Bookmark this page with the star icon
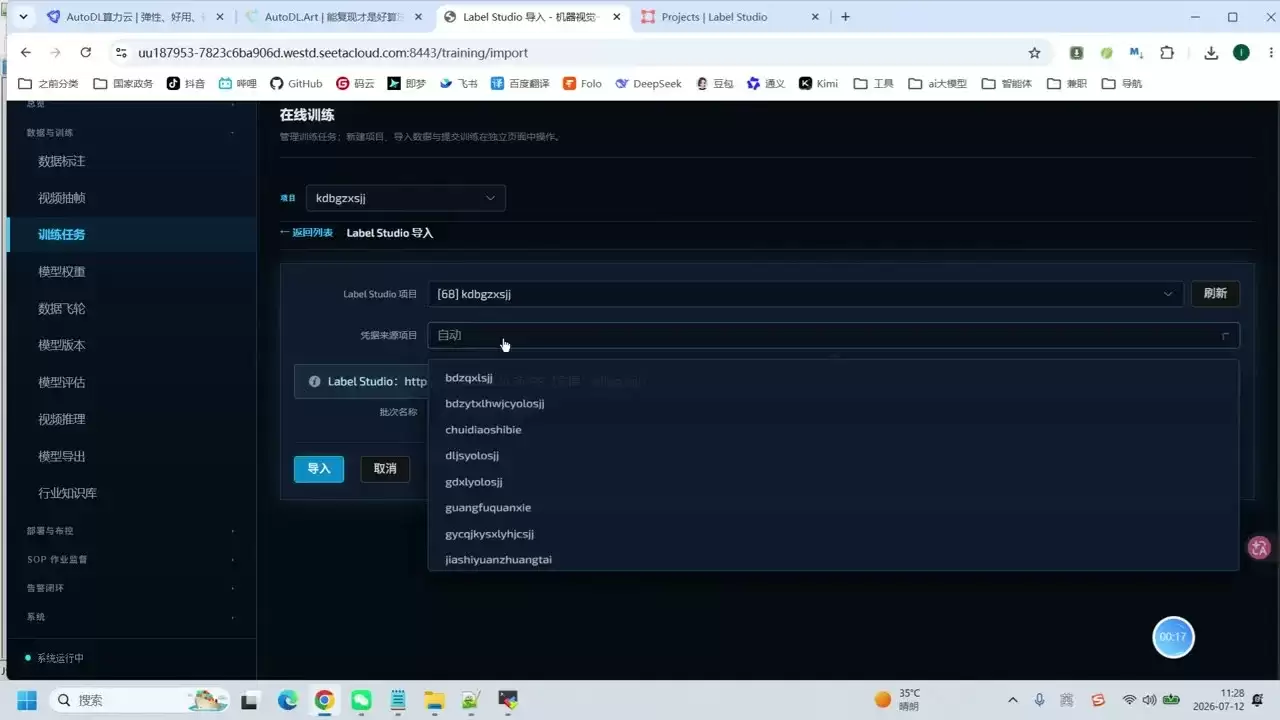Screen dimensions: 1280x720 click(x=1035, y=52)
